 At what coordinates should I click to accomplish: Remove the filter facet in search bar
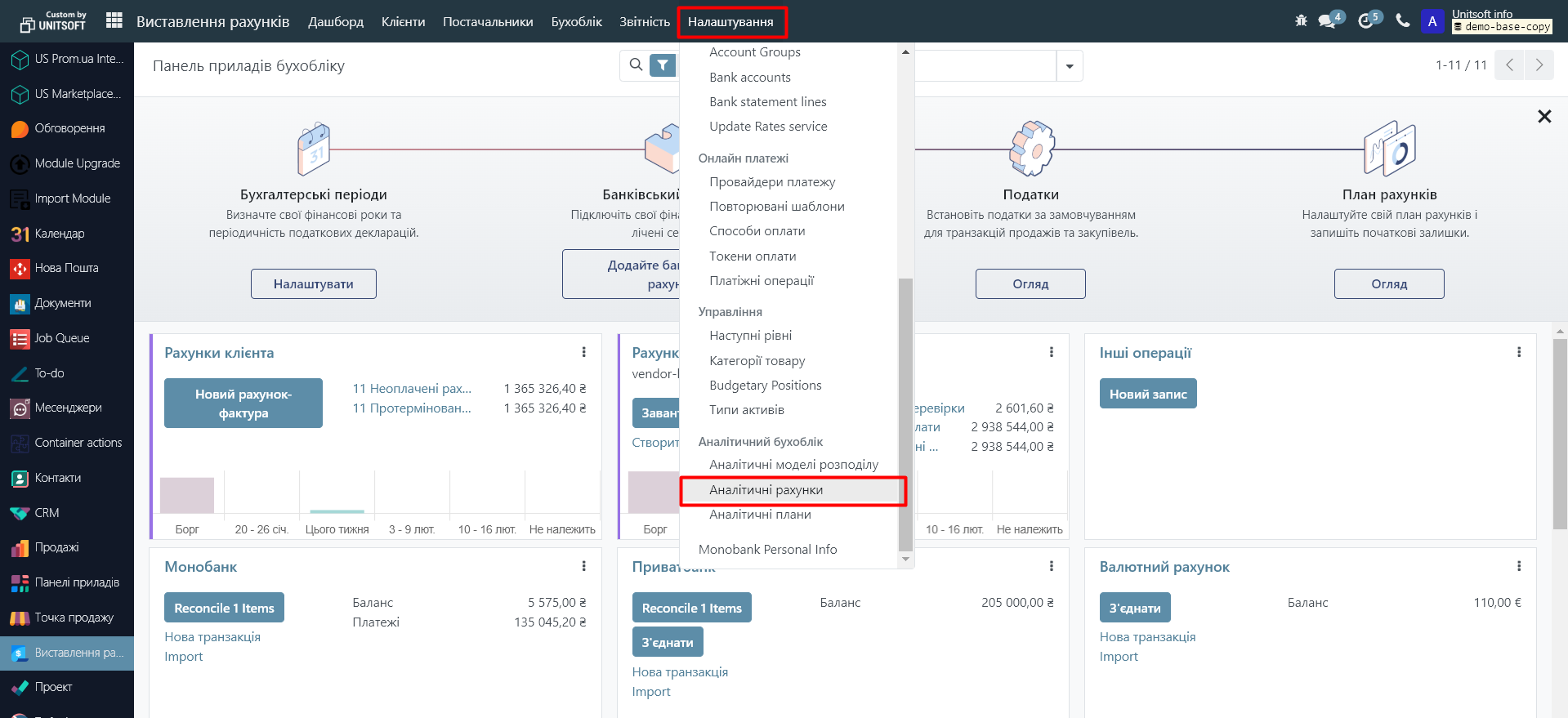tap(663, 65)
